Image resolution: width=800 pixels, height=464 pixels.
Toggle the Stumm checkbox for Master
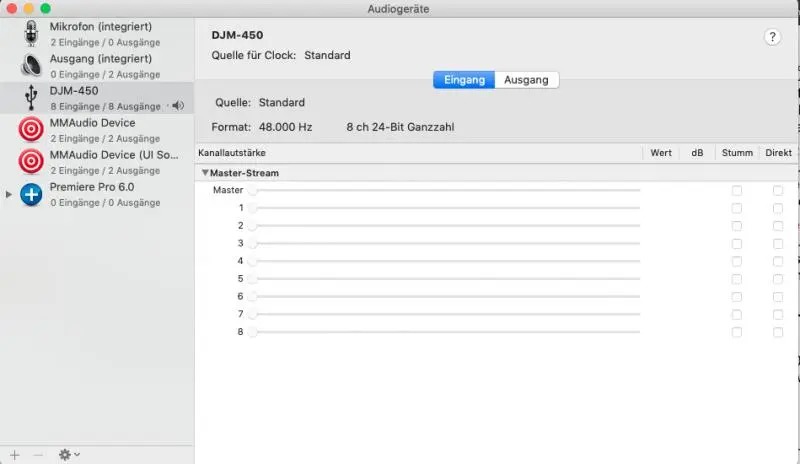(x=737, y=190)
